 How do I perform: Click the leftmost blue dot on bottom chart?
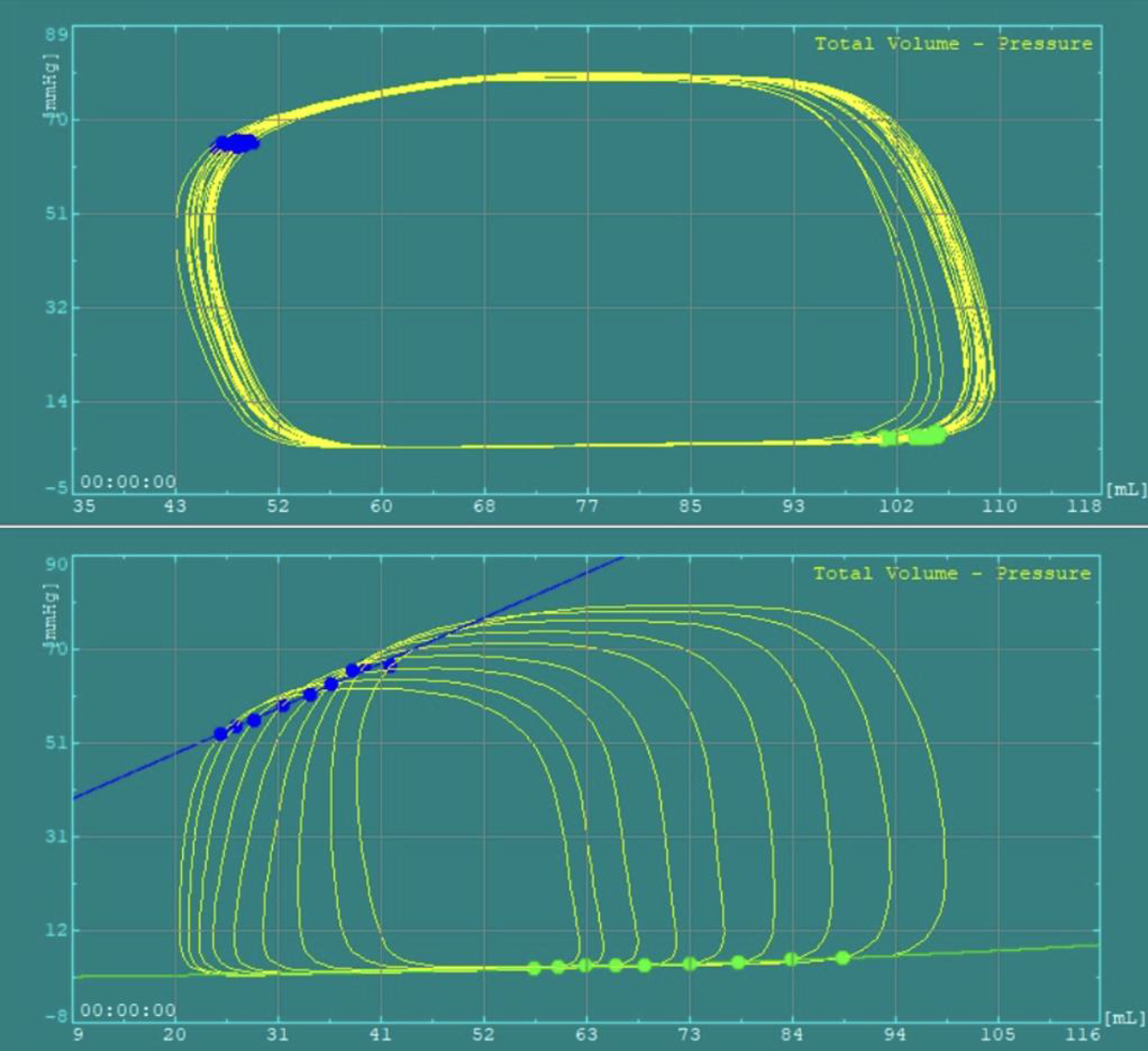(221, 734)
